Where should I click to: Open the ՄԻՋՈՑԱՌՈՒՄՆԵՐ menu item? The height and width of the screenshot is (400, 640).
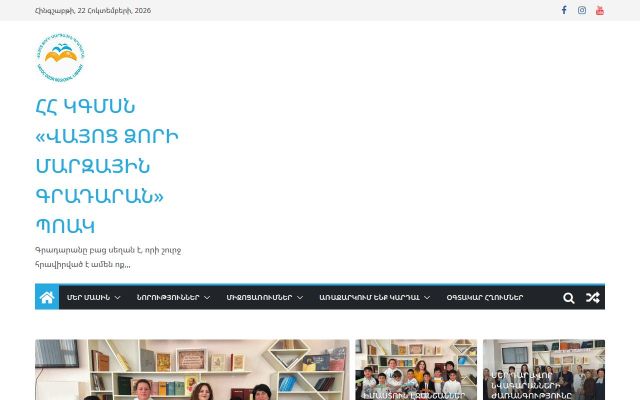click(259, 298)
